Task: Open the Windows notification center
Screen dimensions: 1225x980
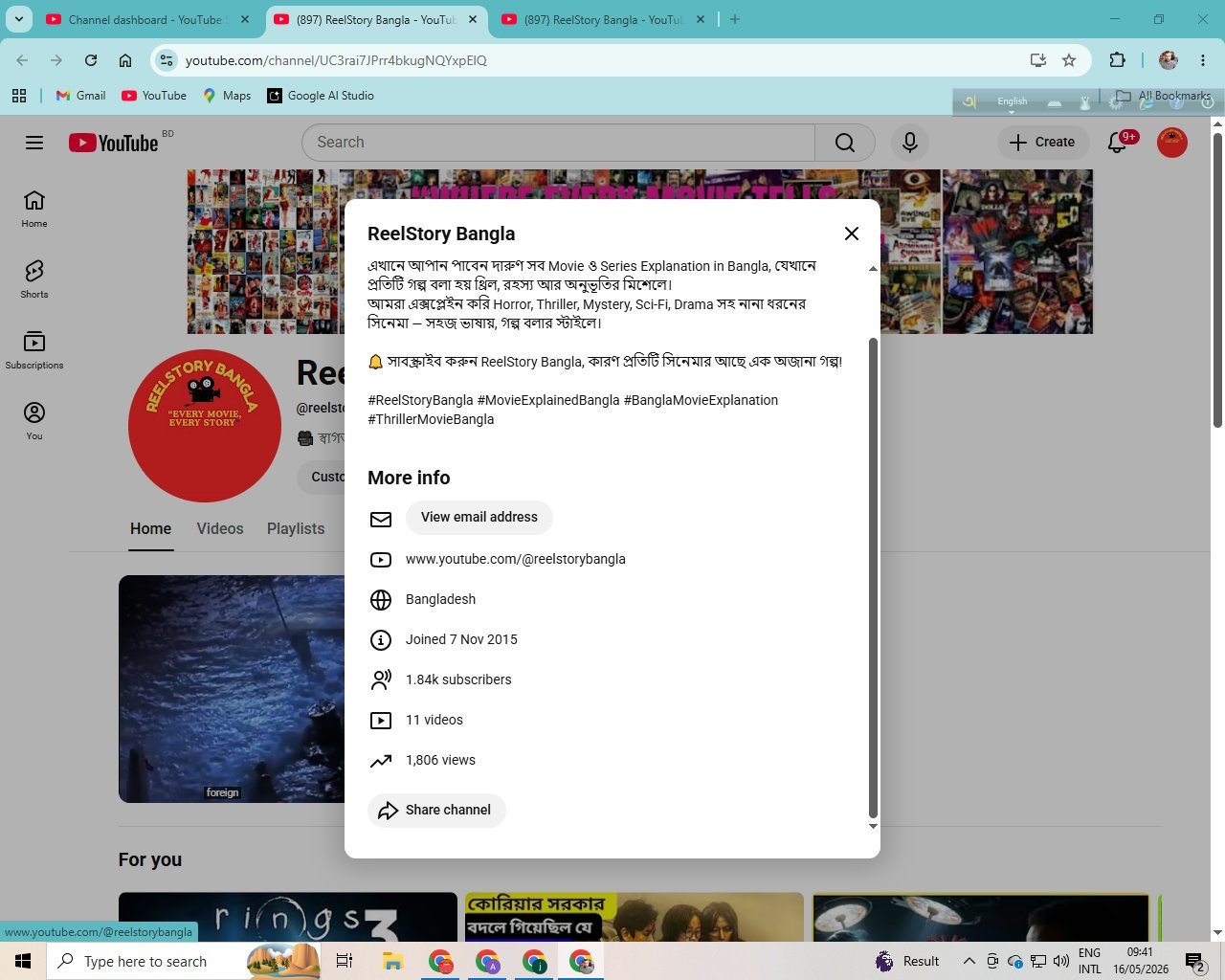Action: (1195, 961)
